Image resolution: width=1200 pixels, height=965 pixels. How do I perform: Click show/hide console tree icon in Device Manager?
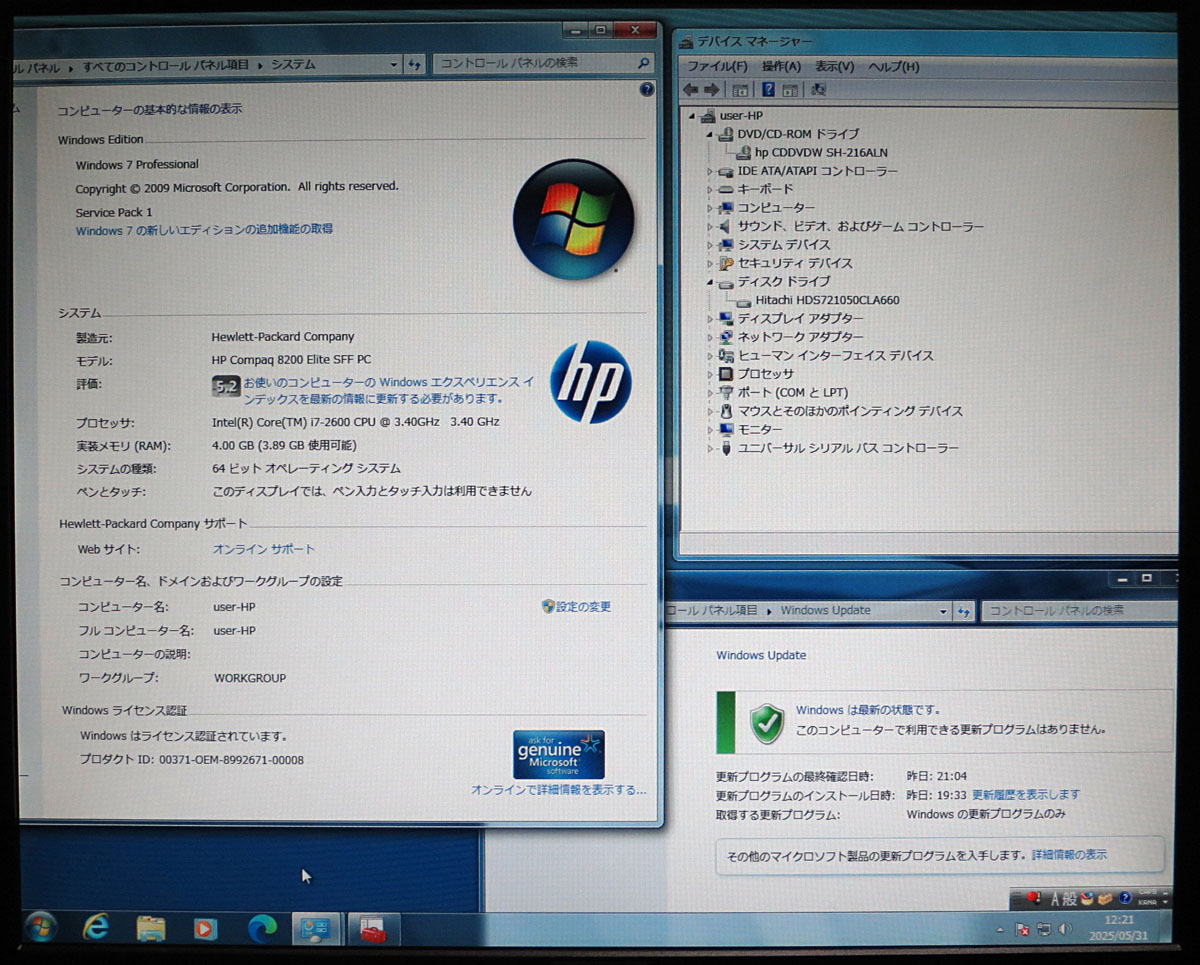coord(741,90)
